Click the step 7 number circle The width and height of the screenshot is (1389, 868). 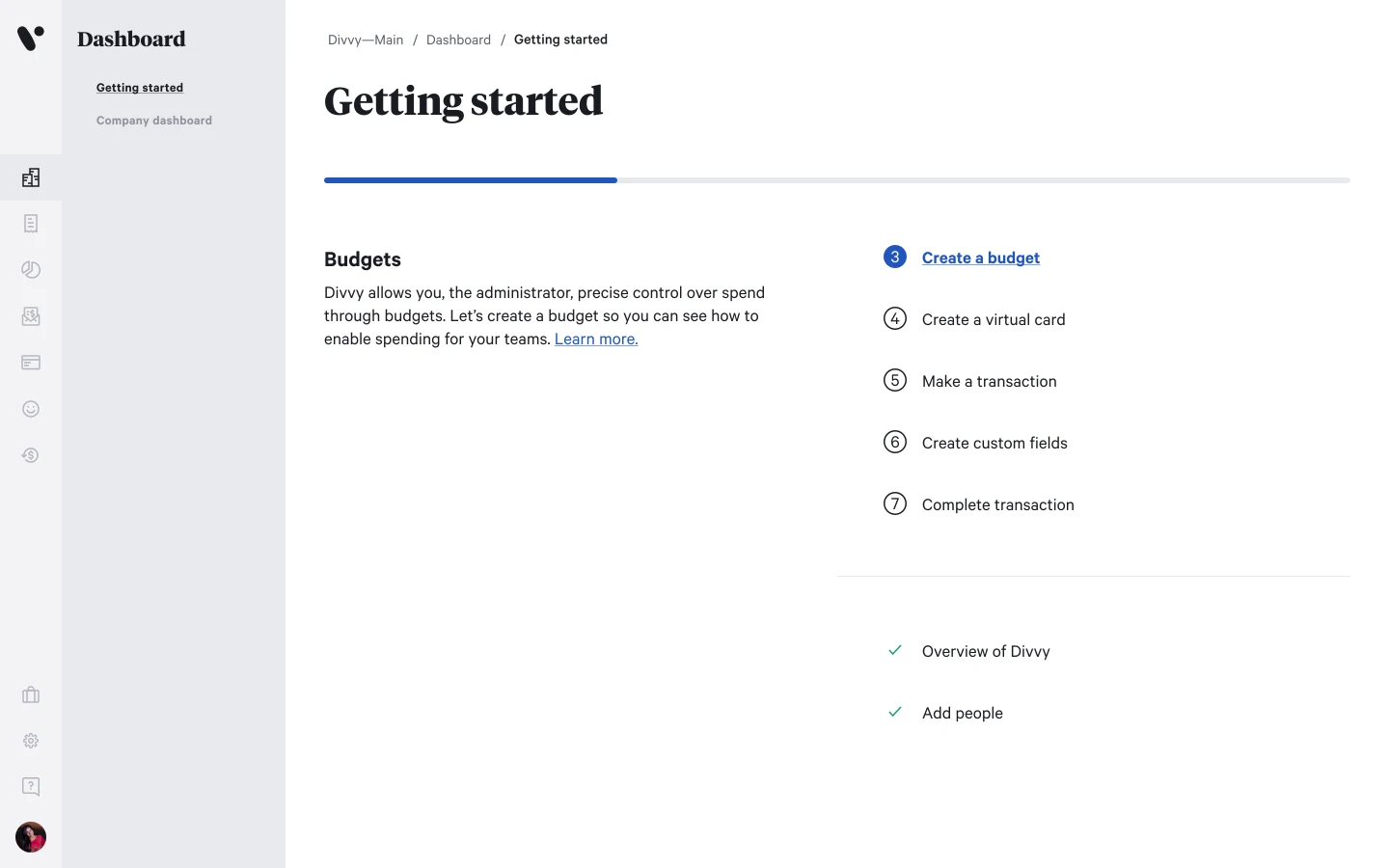[x=895, y=503]
